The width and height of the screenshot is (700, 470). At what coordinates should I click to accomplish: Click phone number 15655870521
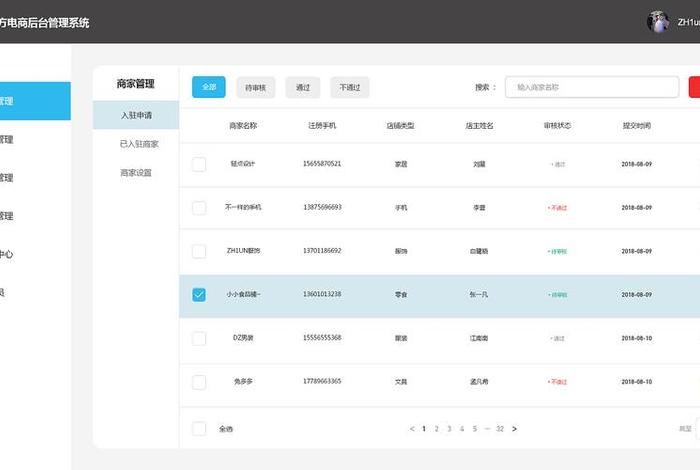pyautogui.click(x=322, y=164)
